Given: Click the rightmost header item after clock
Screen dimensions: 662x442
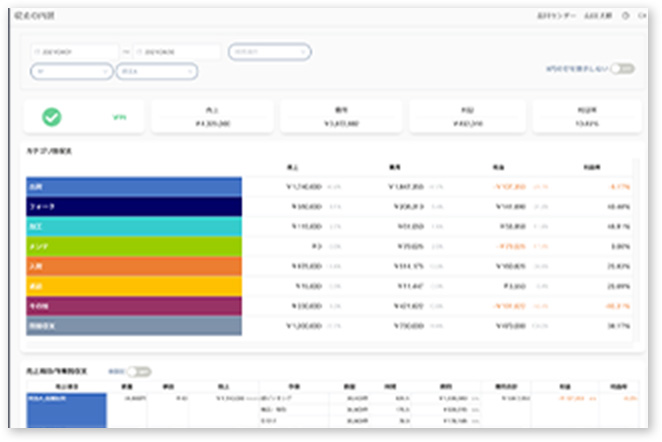Looking at the screenshot, I should coord(642,16).
